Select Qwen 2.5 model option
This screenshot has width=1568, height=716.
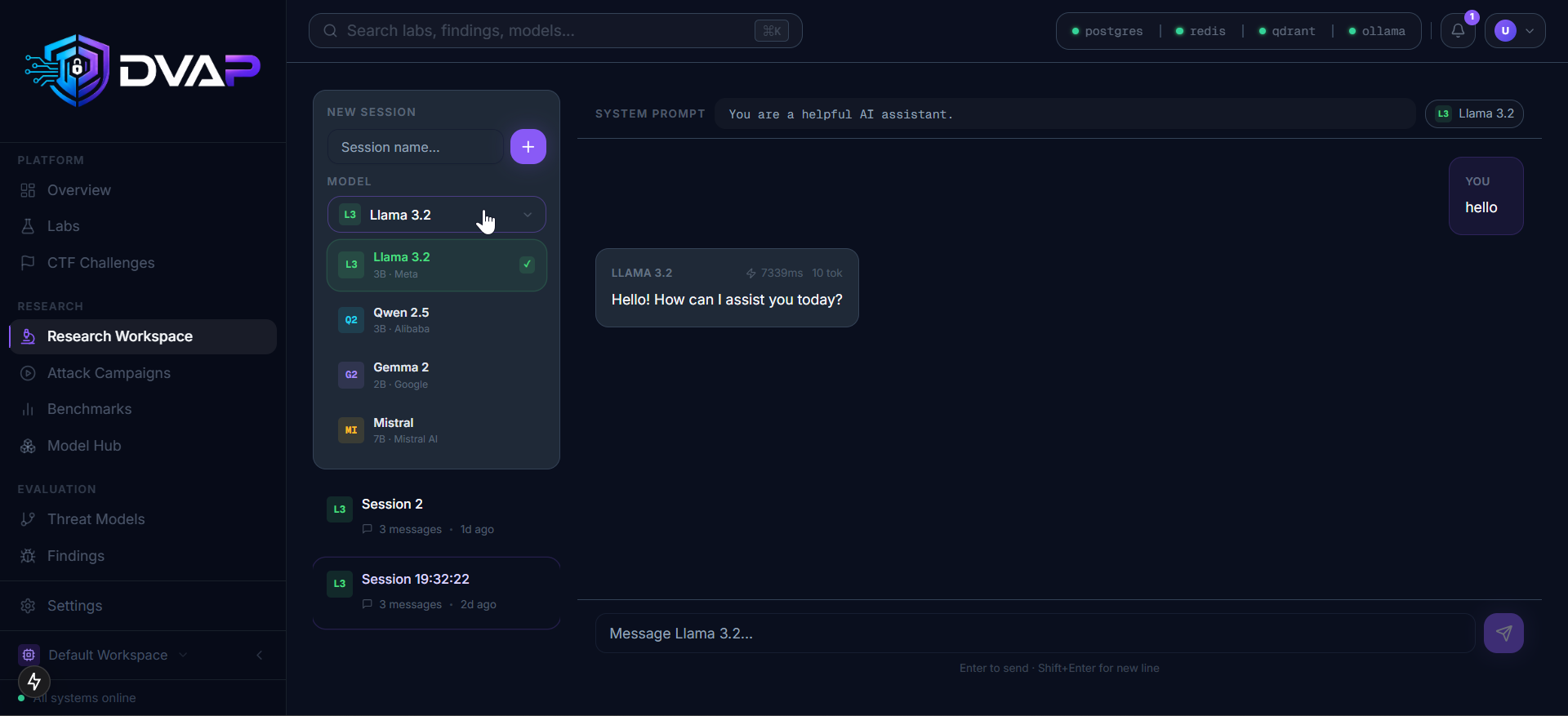tap(437, 320)
